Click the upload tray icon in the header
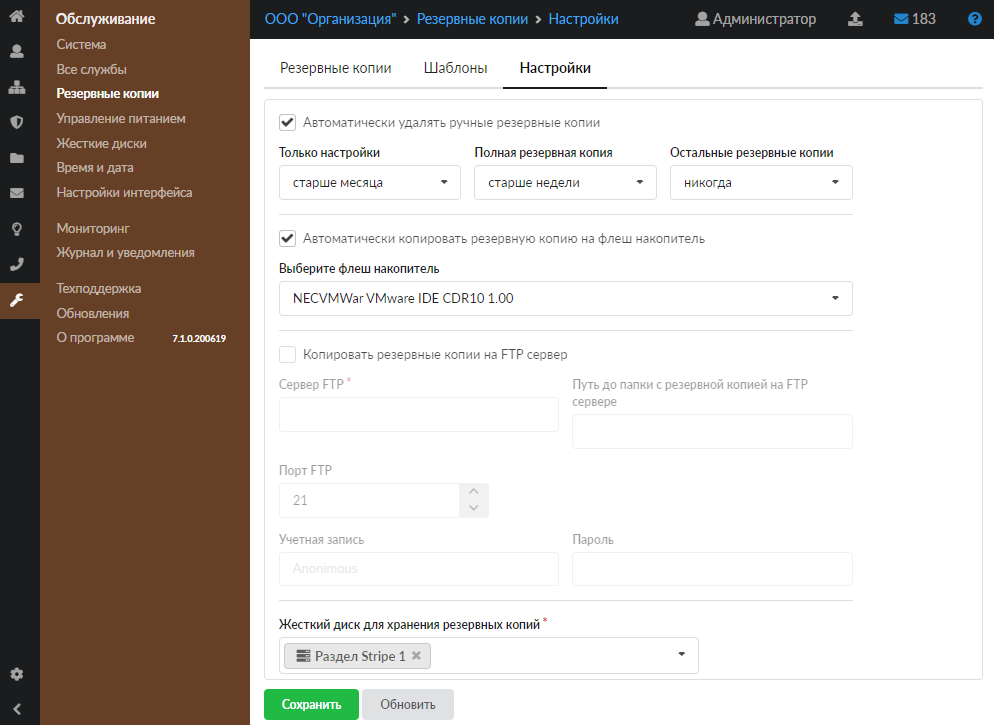This screenshot has height=725, width=994. click(x=855, y=19)
